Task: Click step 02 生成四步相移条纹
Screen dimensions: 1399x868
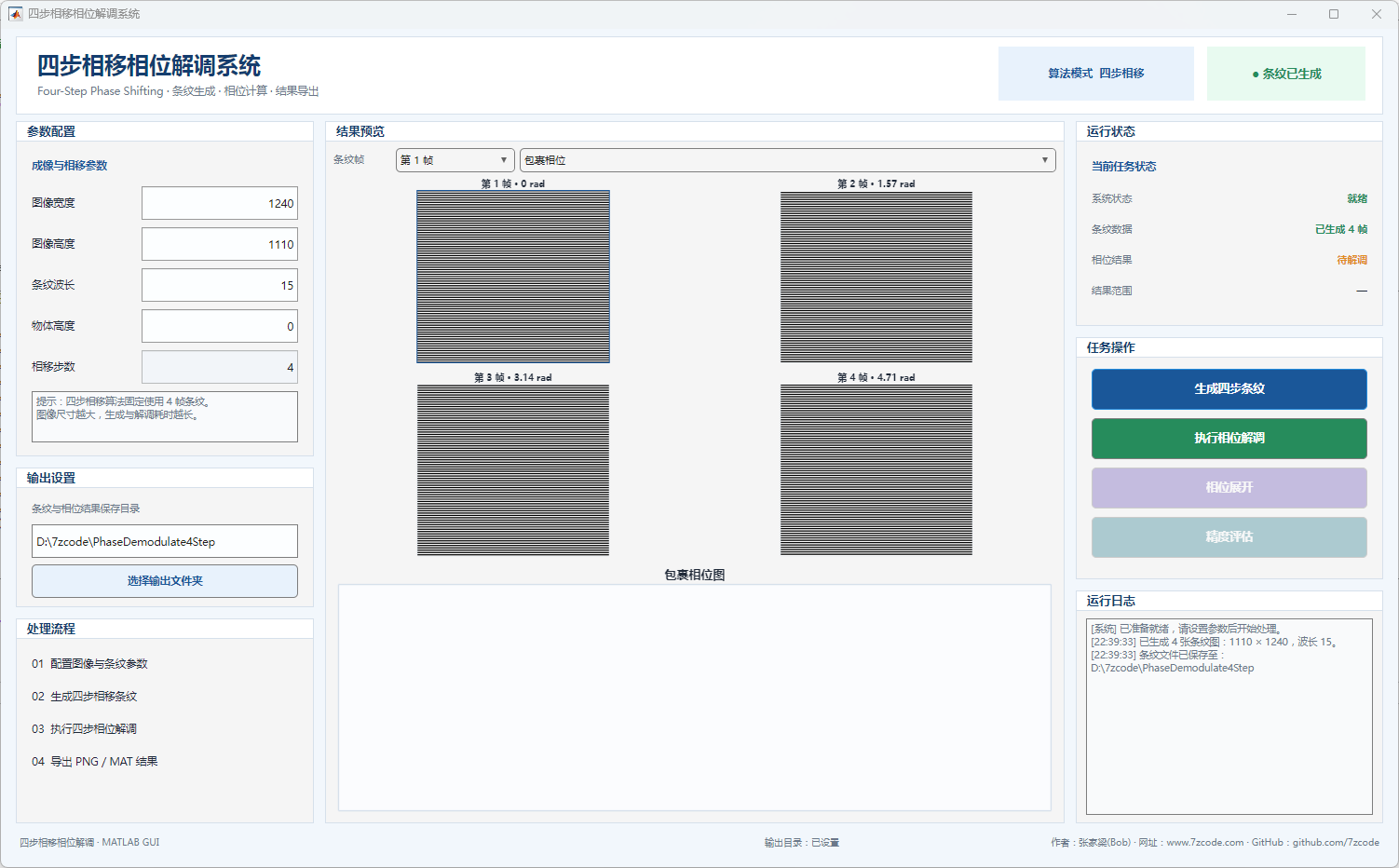Action: tap(84, 697)
